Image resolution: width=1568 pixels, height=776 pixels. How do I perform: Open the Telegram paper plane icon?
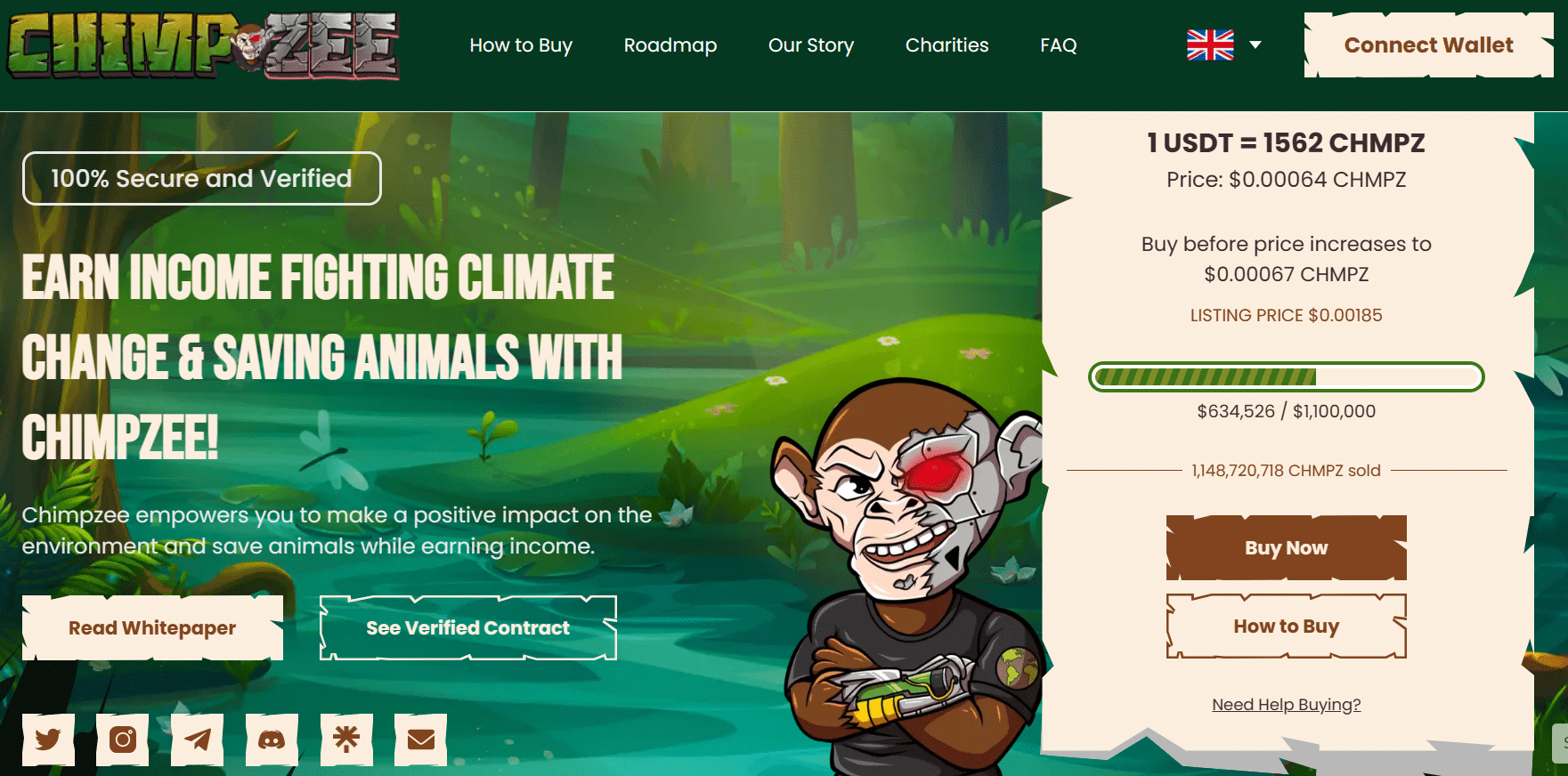point(197,740)
